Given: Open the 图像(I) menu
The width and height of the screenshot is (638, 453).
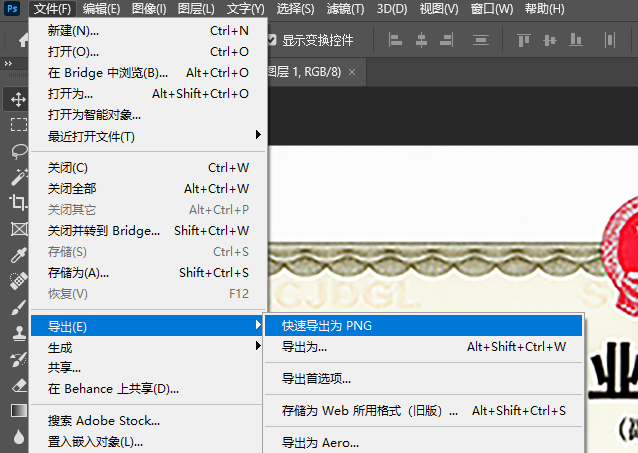Looking at the screenshot, I should [149, 9].
